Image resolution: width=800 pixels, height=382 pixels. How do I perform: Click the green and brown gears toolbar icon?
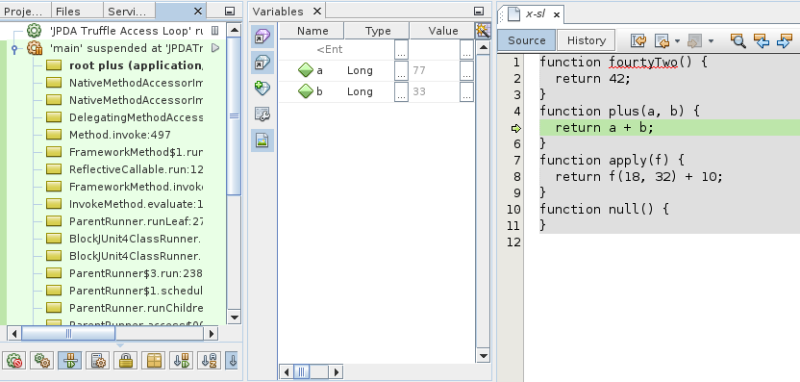click(x=41, y=361)
